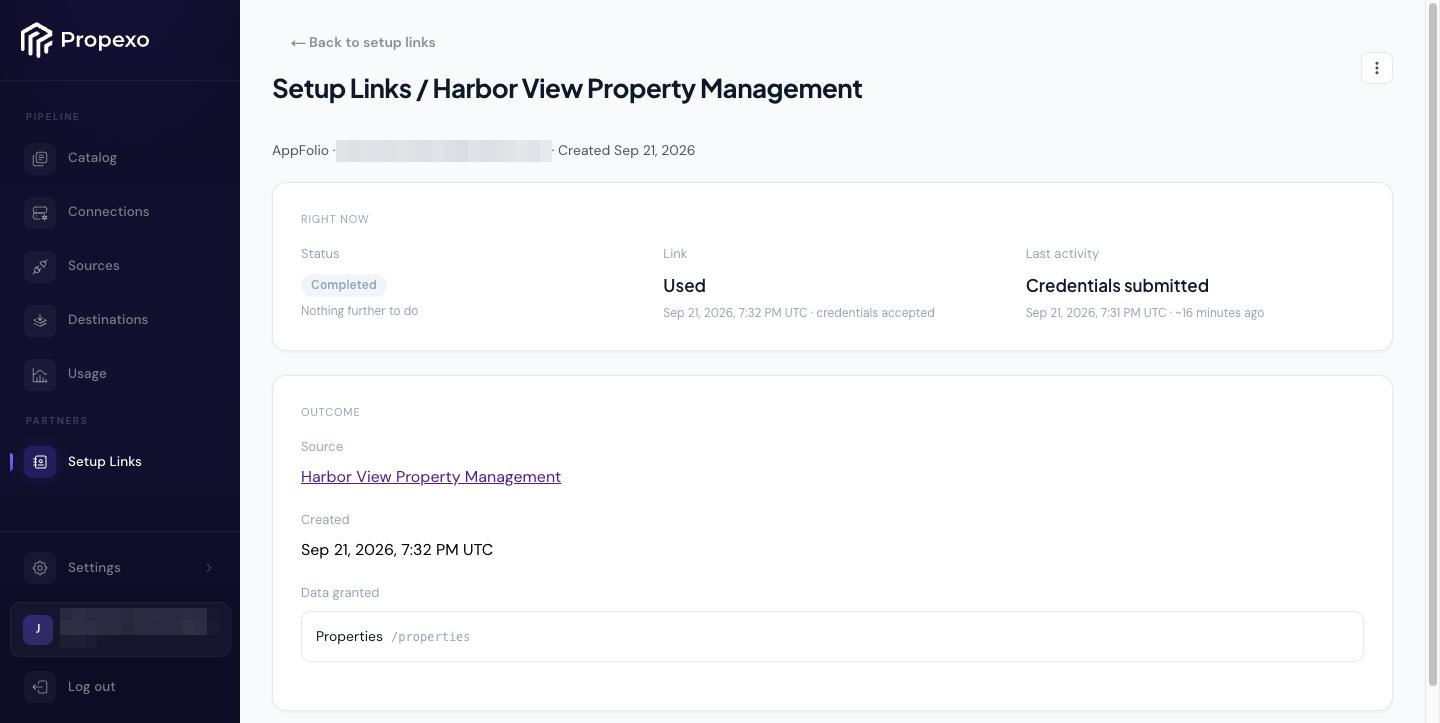Viewport: 1440px width, 723px height.
Task: Click the Nothing further to do text
Action: point(360,311)
